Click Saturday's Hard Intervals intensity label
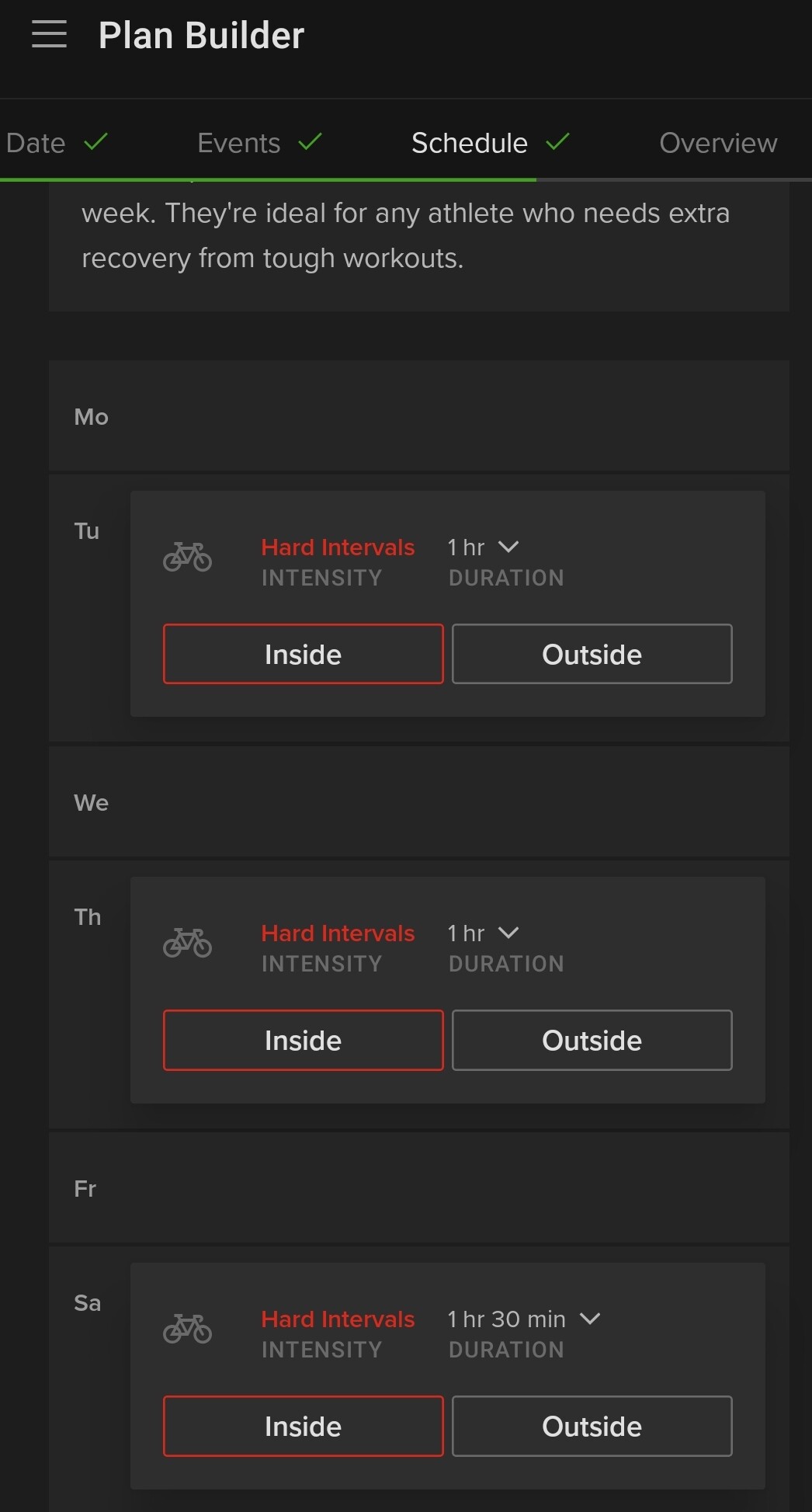This screenshot has width=812, height=1512. (338, 1319)
